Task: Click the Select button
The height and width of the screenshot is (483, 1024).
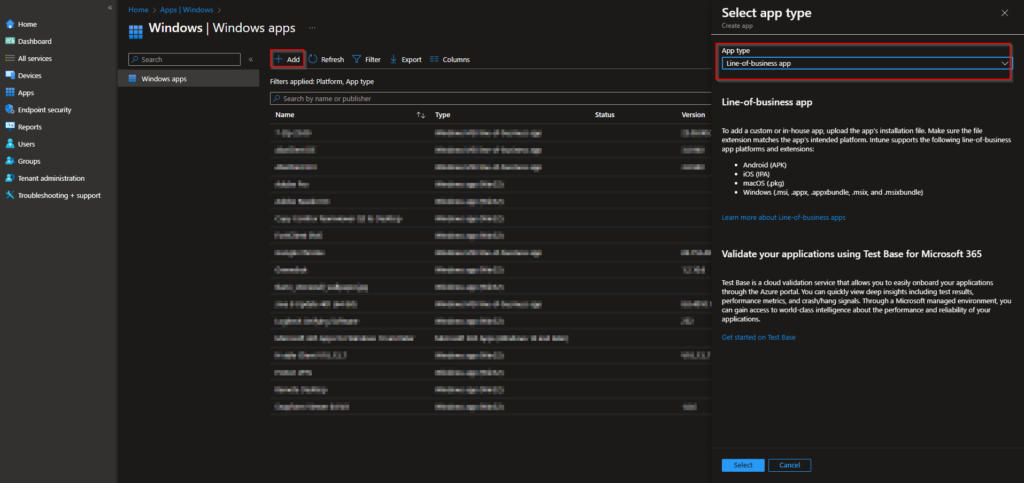Action: 743,465
